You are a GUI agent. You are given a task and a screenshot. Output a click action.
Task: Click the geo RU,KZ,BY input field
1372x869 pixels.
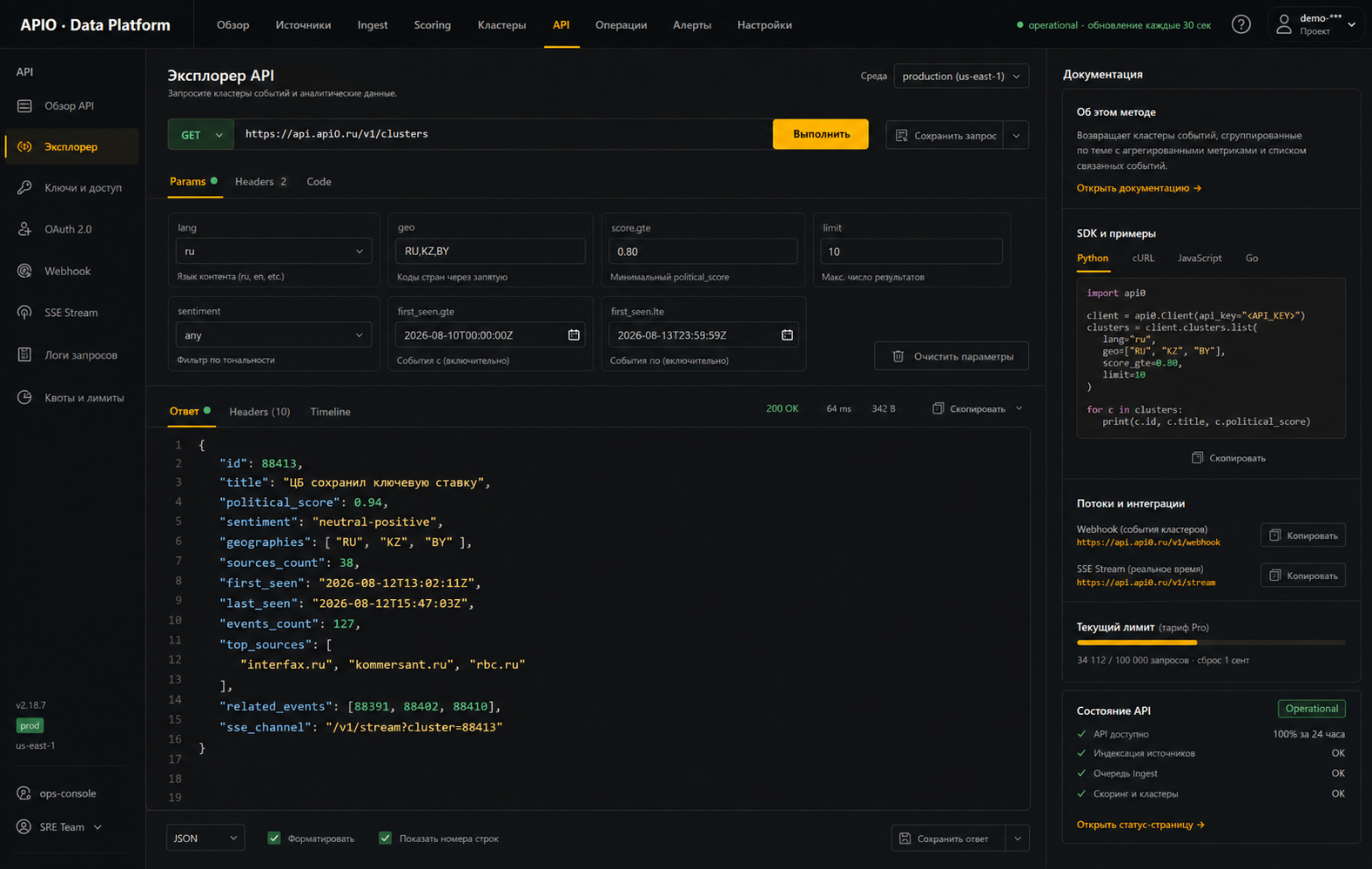490,252
